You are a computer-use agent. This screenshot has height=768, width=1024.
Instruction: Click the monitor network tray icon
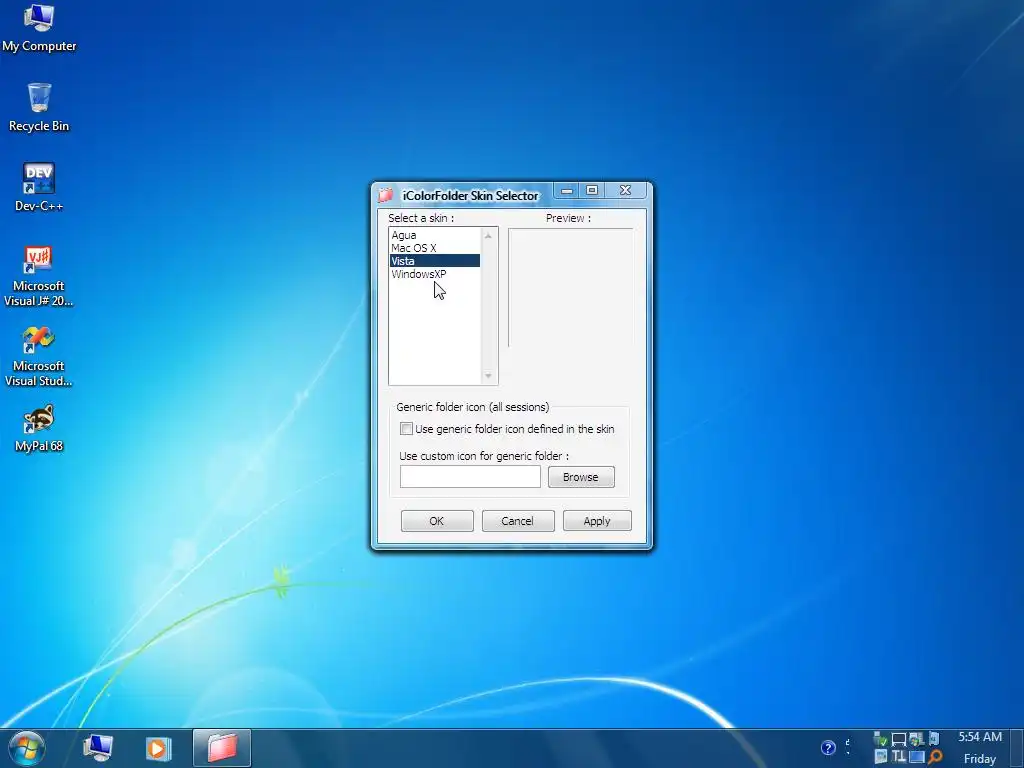[x=899, y=739]
